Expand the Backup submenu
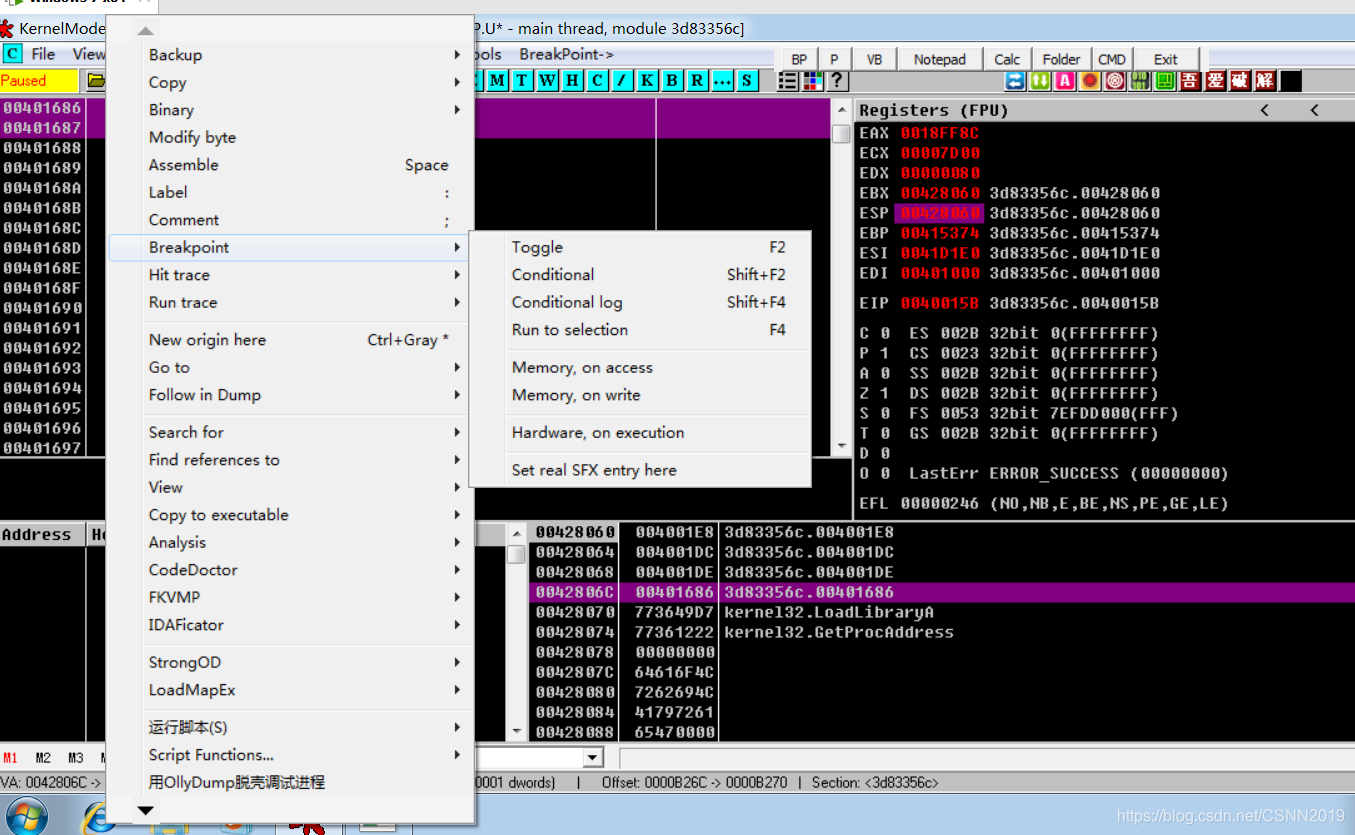The image size is (1355, 835). pyautogui.click(x=290, y=55)
